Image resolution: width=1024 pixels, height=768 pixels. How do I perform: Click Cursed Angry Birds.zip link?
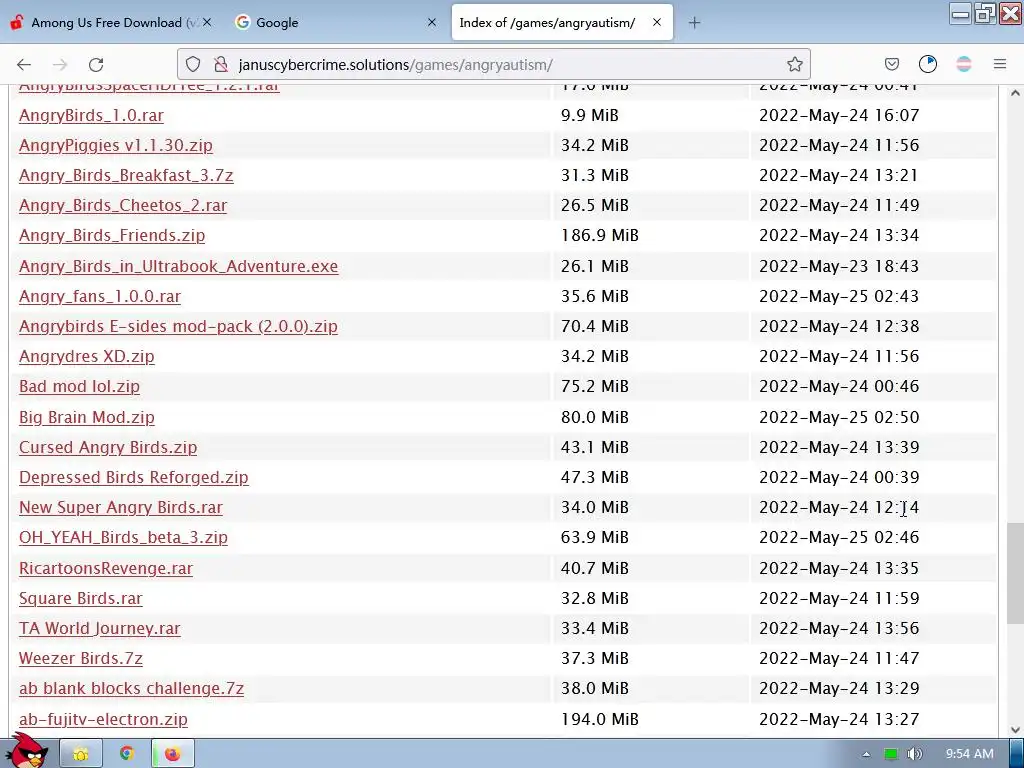coord(108,447)
